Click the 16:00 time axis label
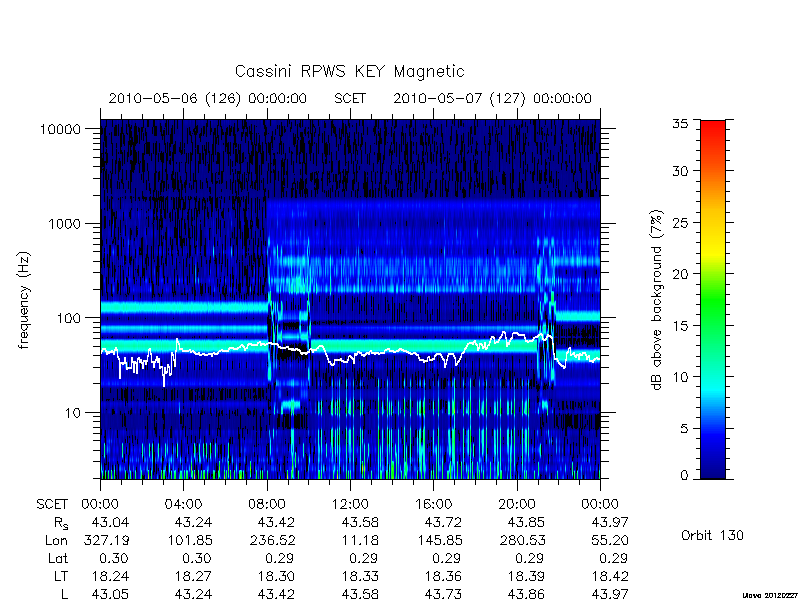The width and height of the screenshot is (800, 600). click(x=433, y=505)
